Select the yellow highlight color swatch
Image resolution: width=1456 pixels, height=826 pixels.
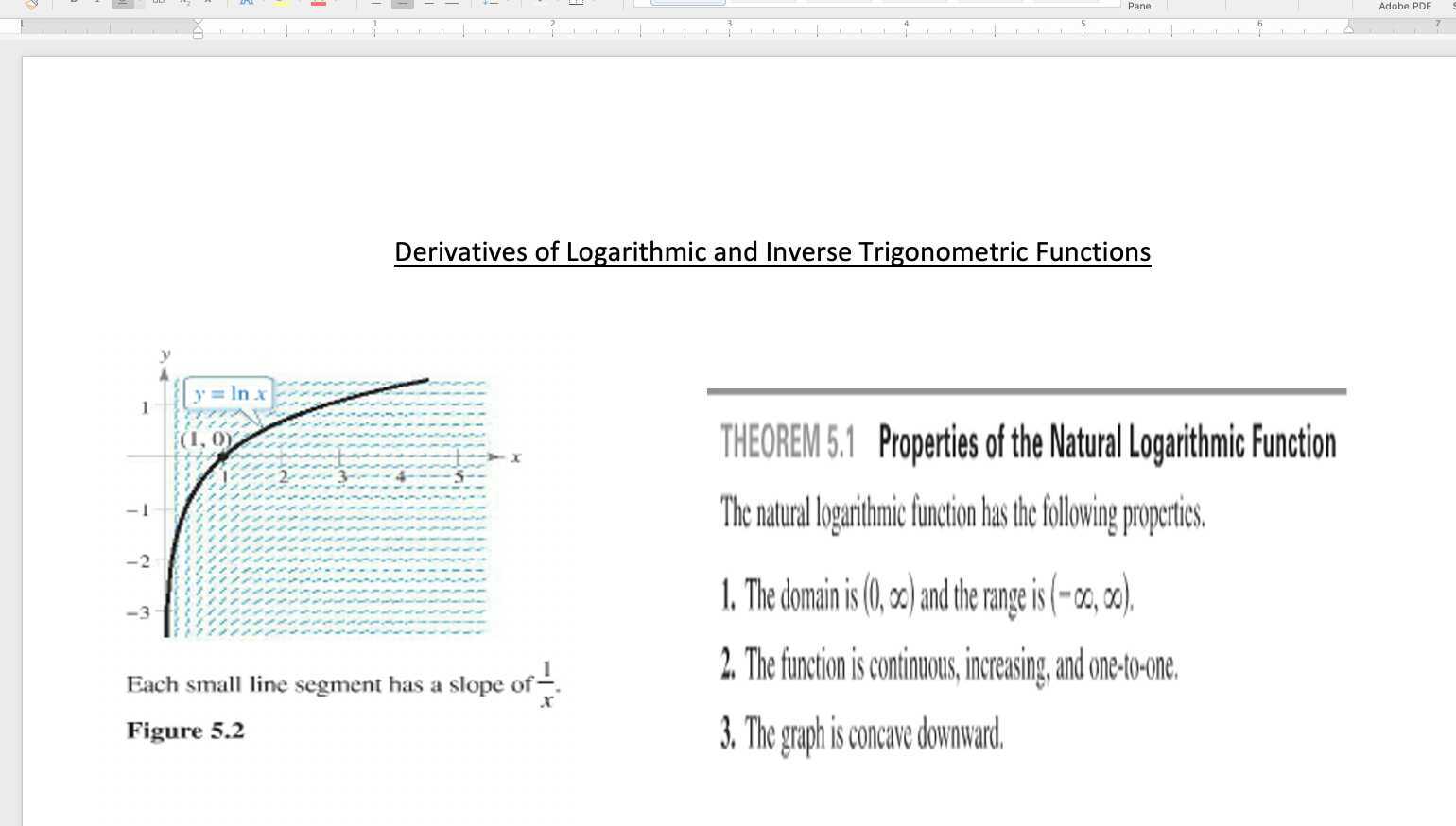[x=277, y=6]
